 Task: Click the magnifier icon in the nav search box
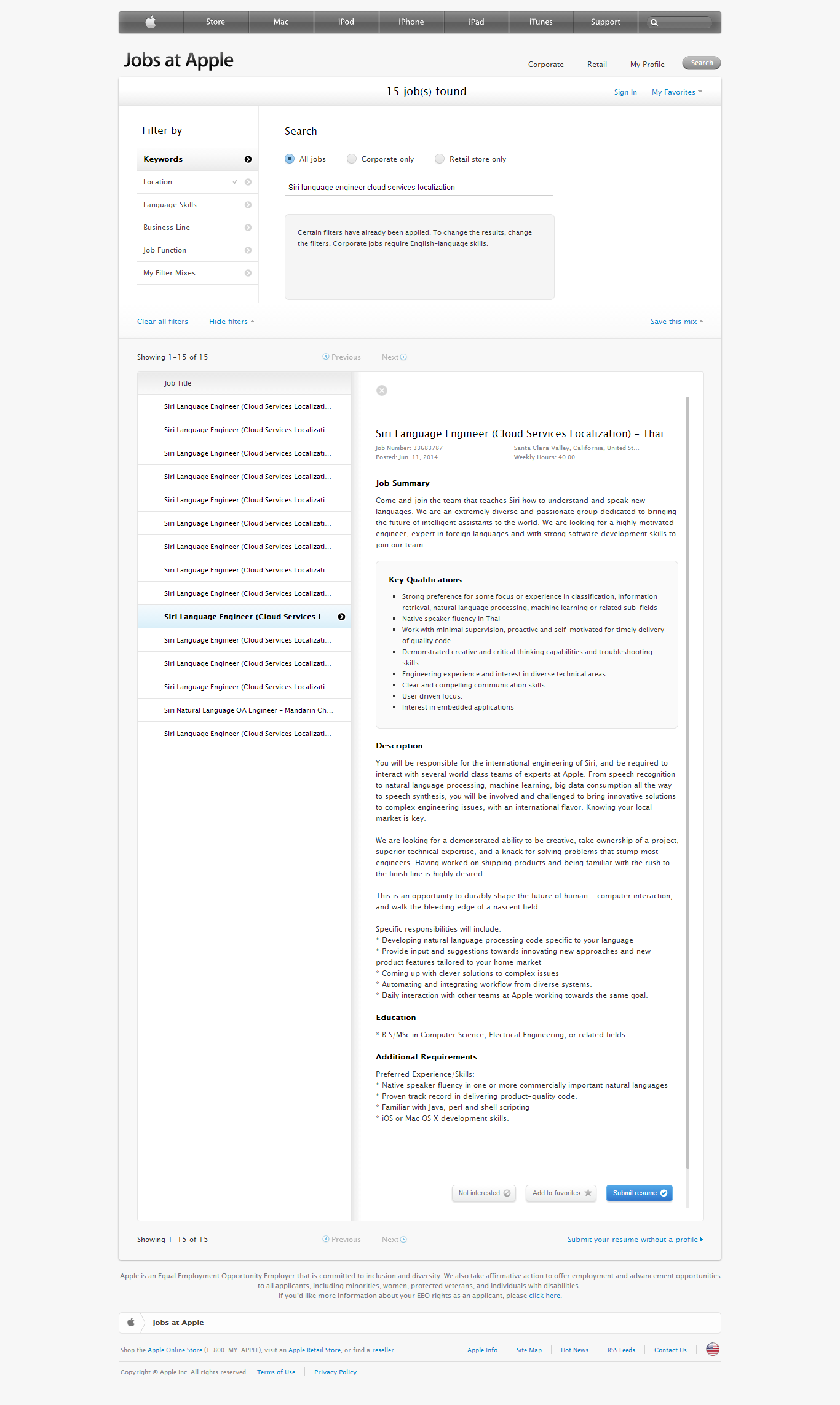pos(654,22)
